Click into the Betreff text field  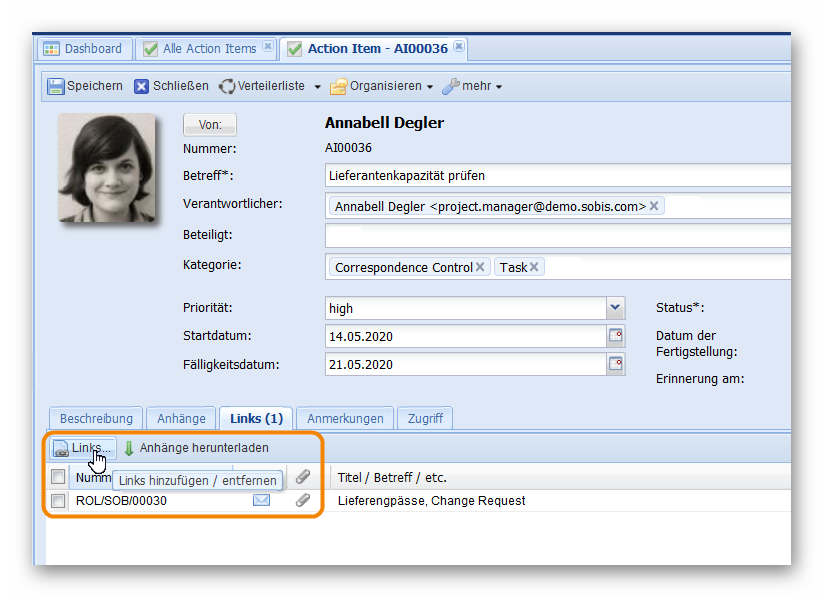tap(556, 176)
